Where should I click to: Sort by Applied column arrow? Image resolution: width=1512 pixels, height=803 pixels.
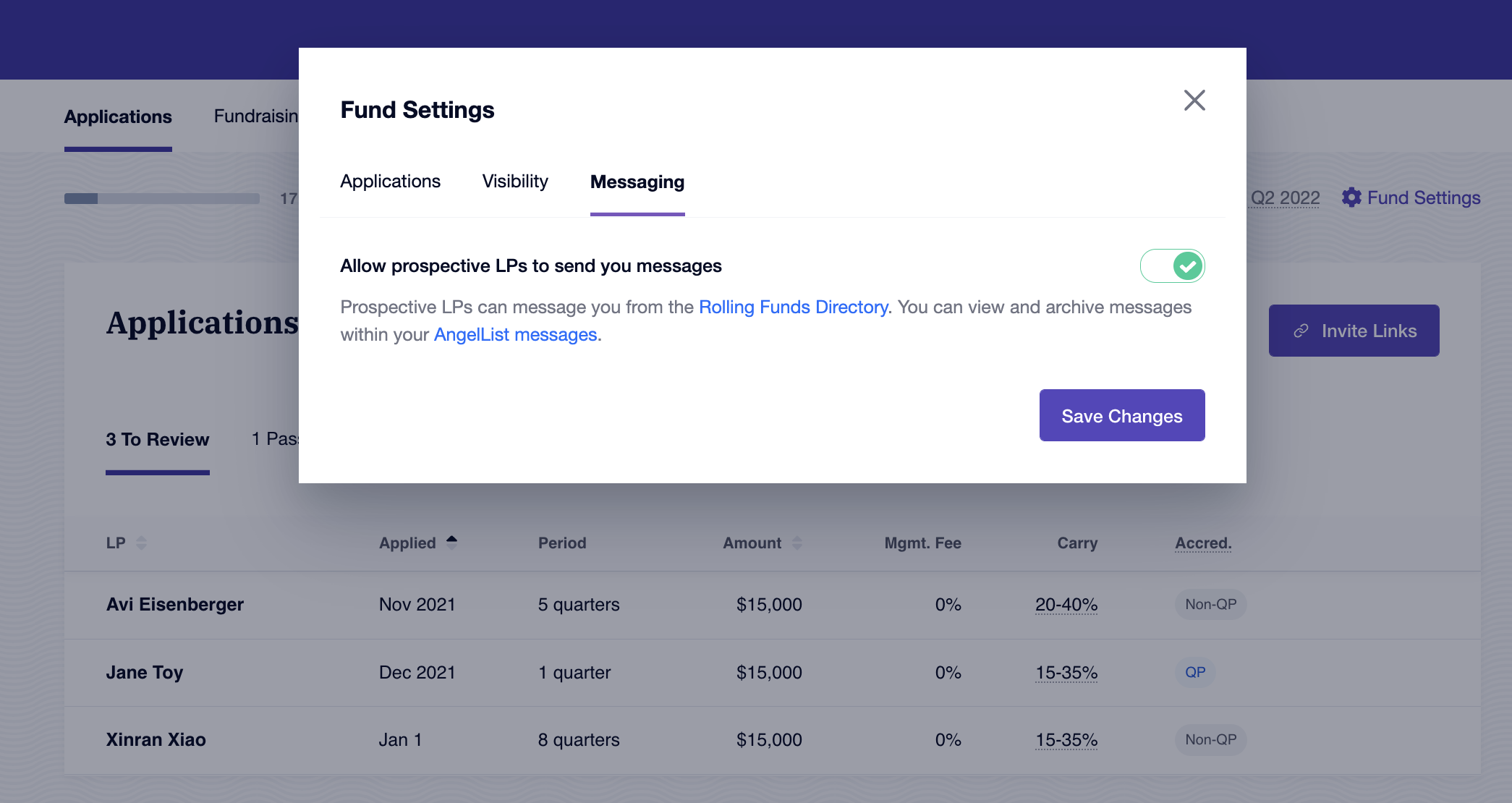451,542
